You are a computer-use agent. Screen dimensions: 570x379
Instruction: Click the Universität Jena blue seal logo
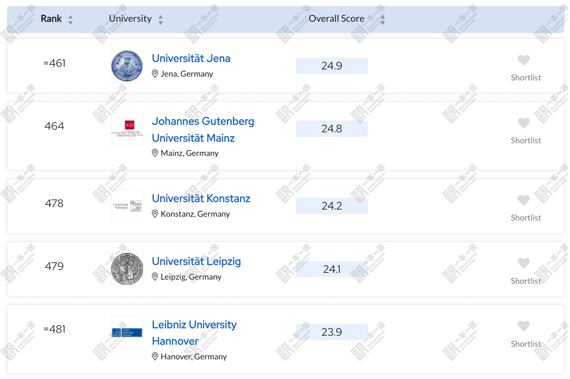pos(127,66)
